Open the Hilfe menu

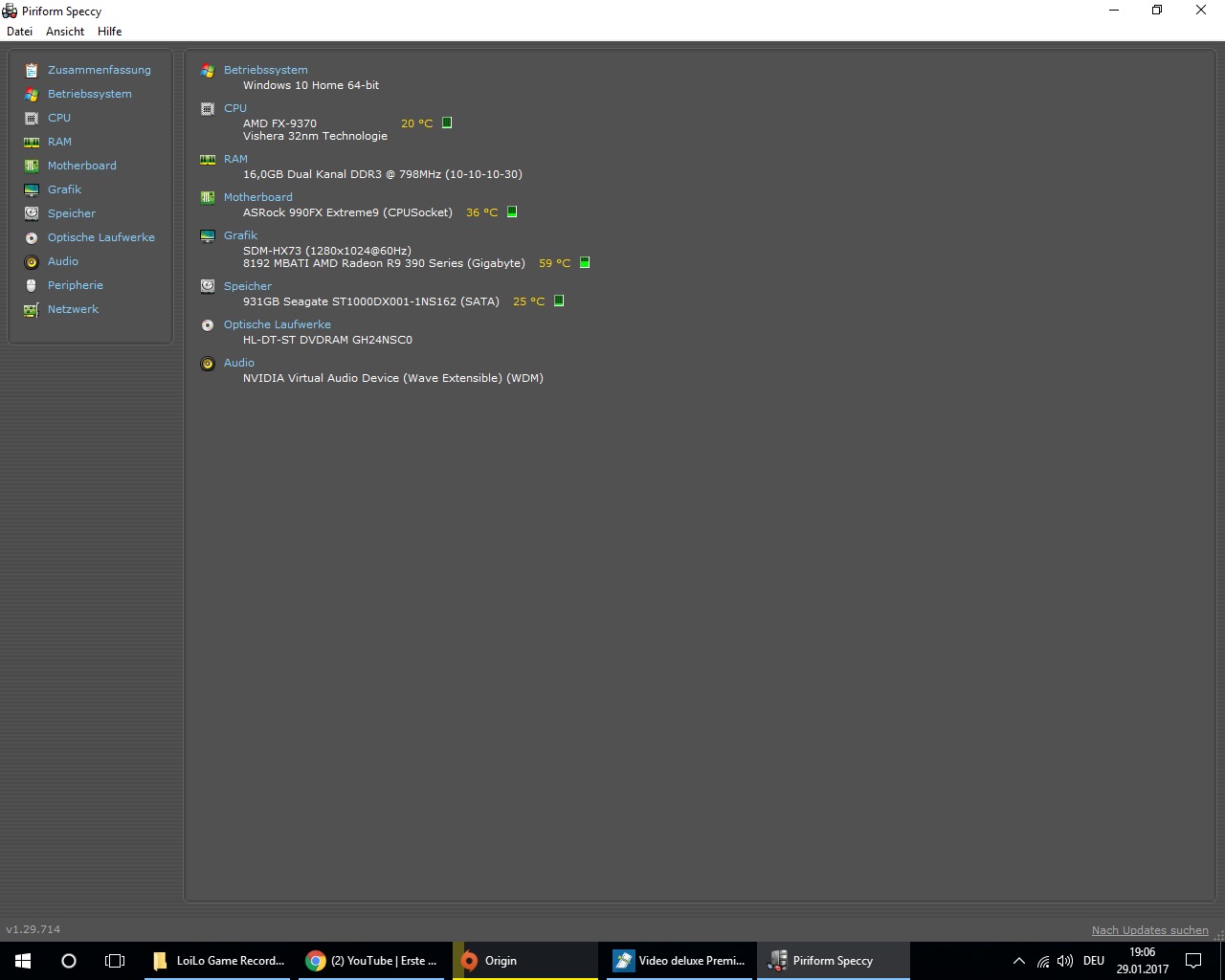click(x=110, y=32)
